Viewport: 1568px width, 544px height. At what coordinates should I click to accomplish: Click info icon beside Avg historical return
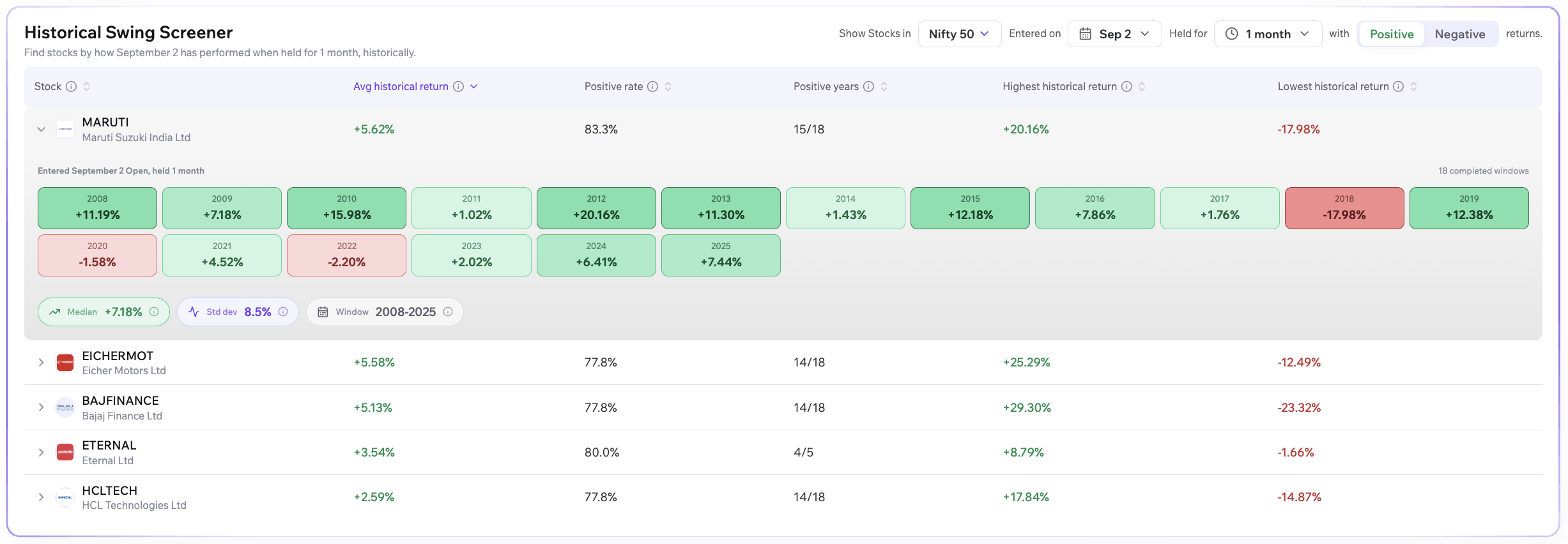(x=458, y=86)
